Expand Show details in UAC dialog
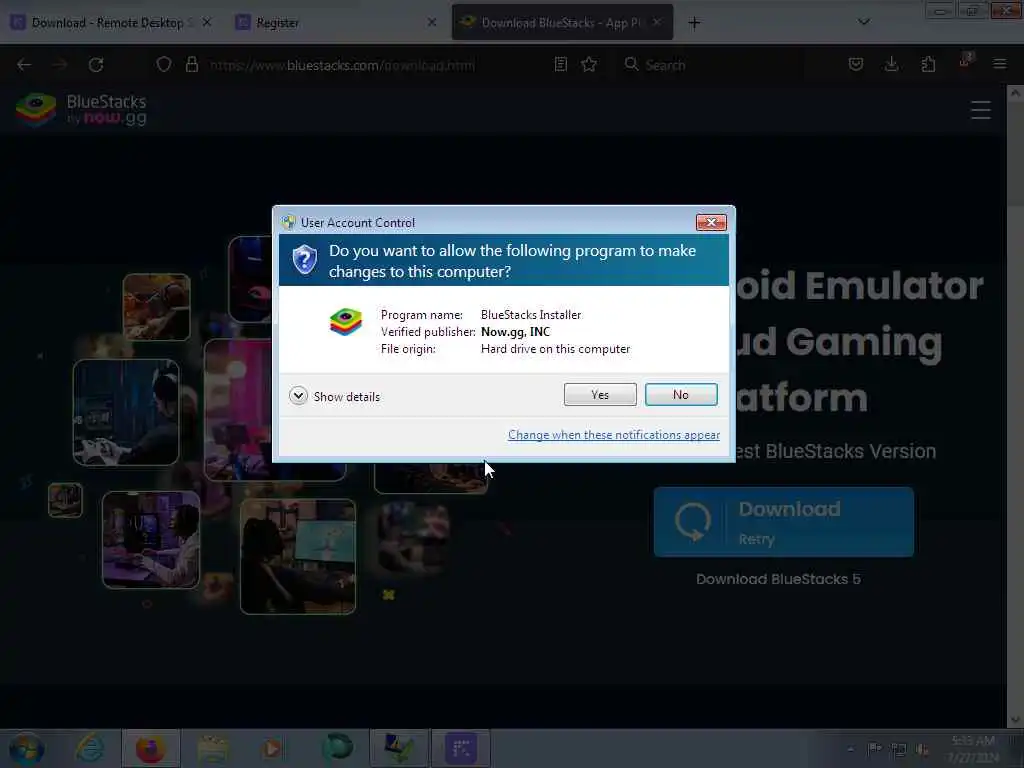This screenshot has width=1024, height=768. [334, 396]
